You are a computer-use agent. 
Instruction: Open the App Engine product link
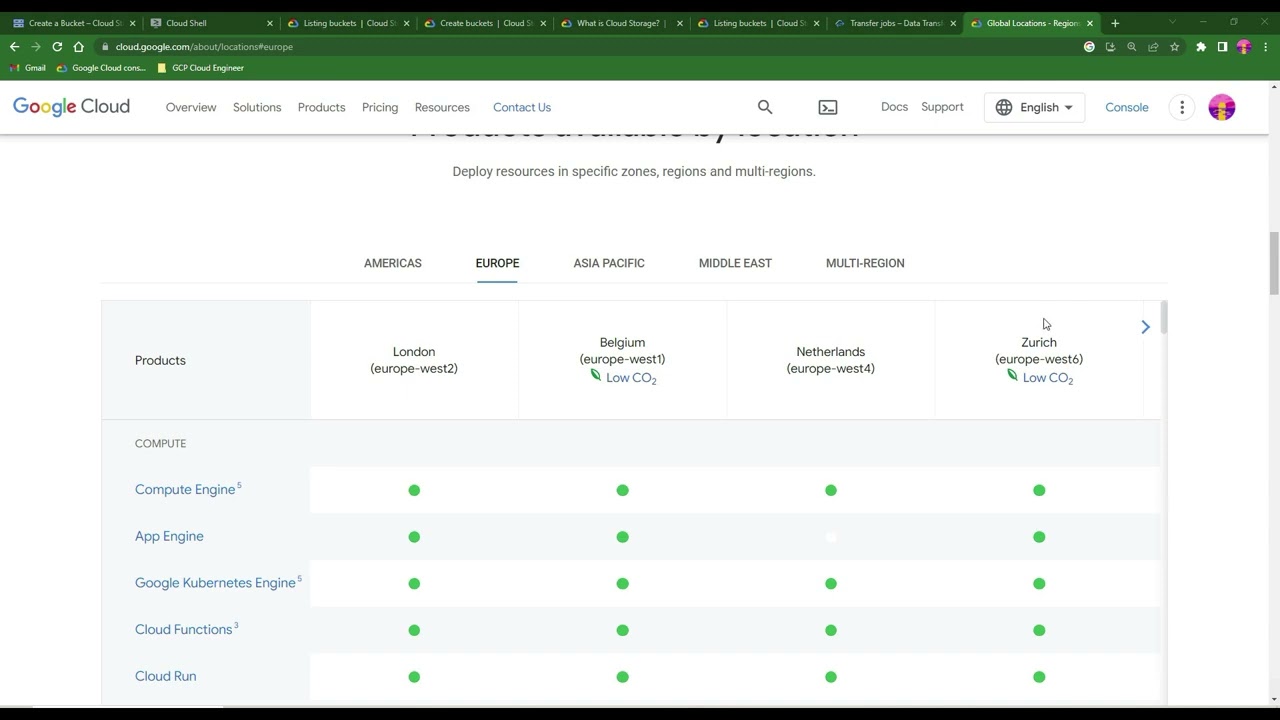tap(169, 536)
